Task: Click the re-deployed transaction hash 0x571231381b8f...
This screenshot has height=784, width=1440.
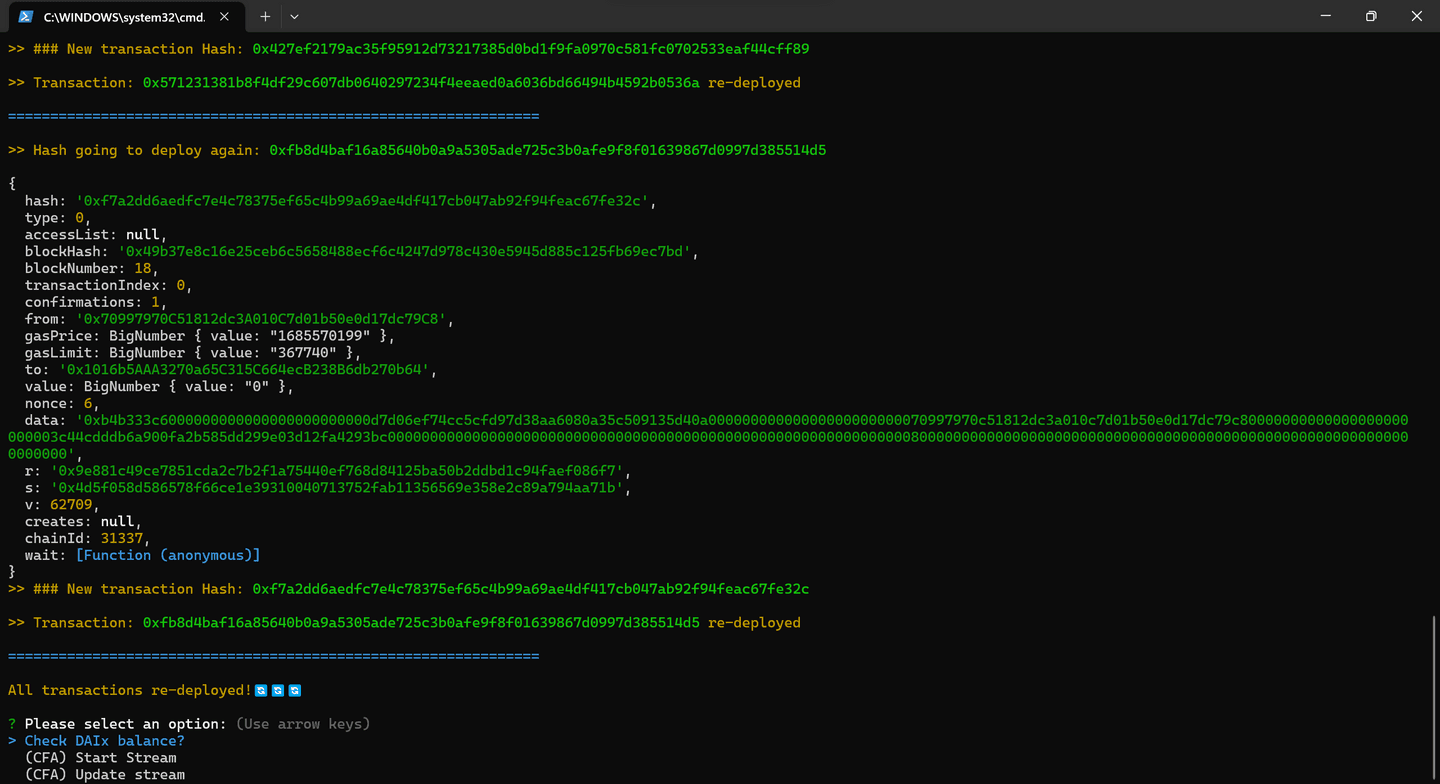Action: [421, 83]
